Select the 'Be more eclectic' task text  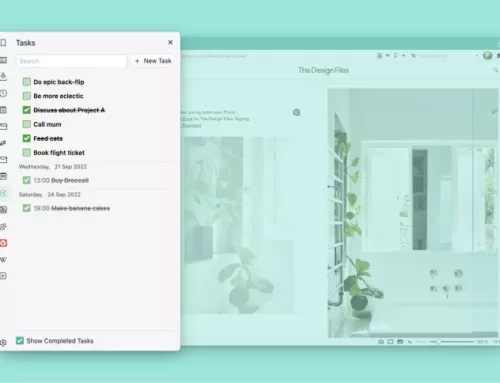click(x=58, y=96)
